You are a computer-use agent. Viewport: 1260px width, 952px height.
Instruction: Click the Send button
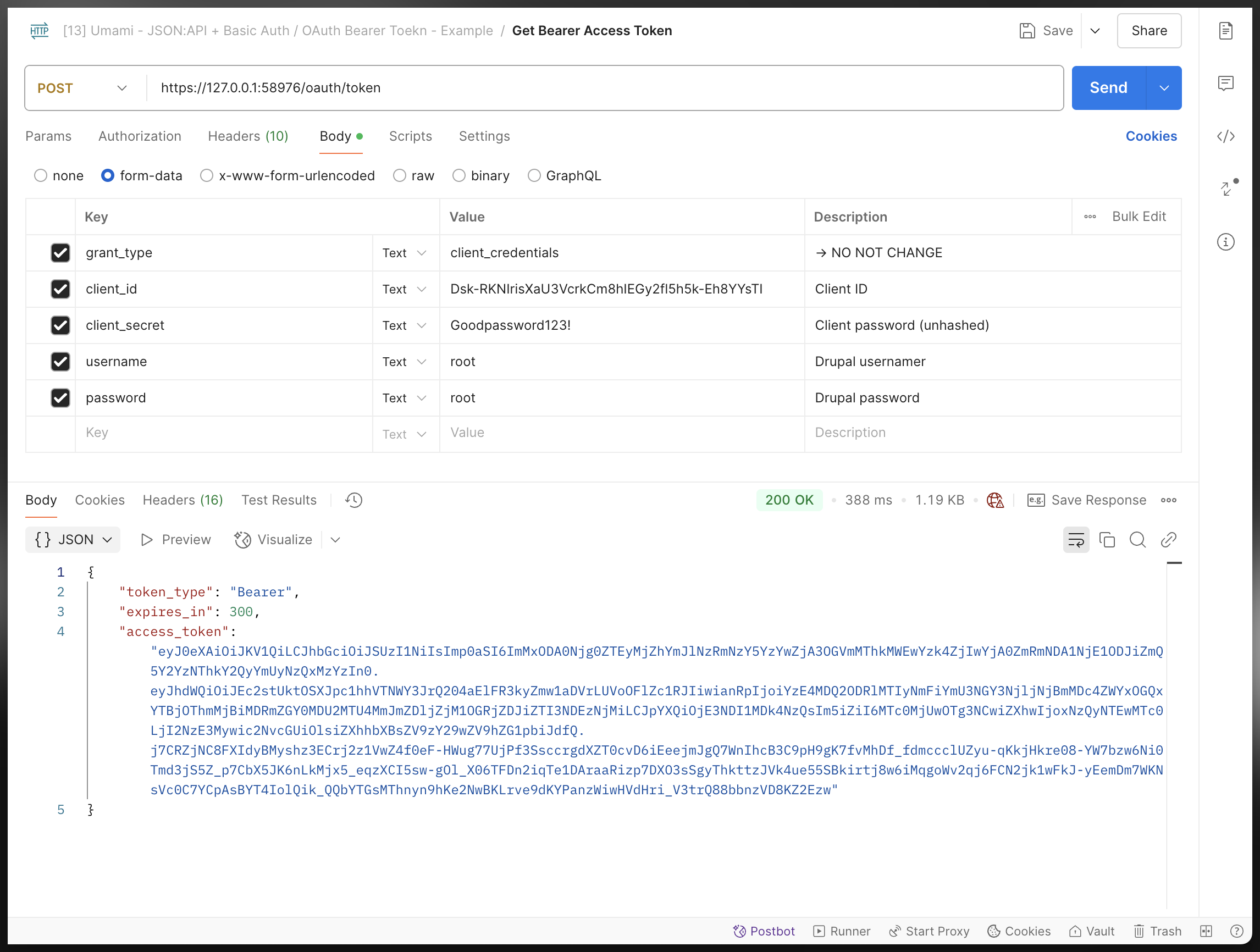click(x=1108, y=88)
